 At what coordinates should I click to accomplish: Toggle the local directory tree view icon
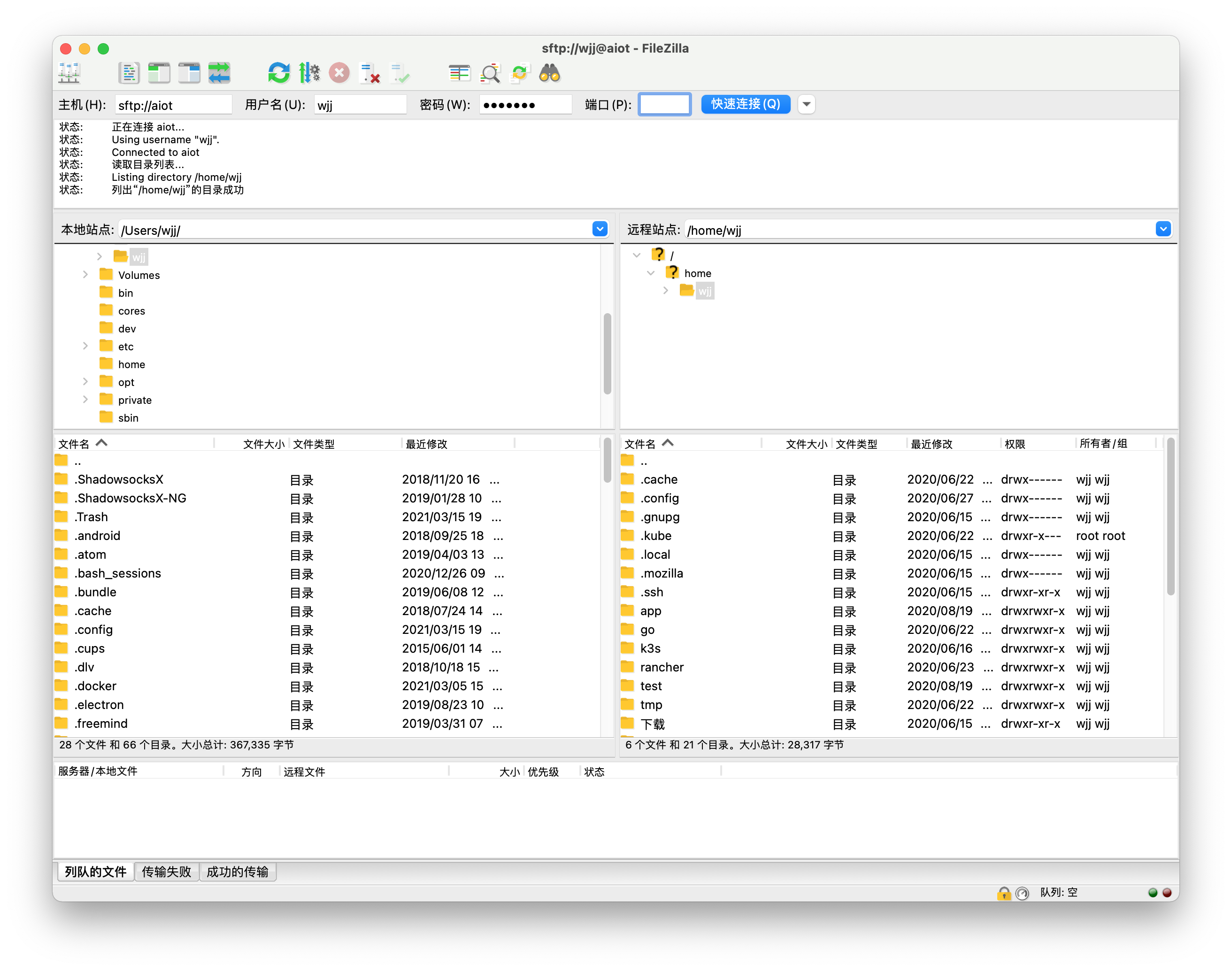coord(159,73)
